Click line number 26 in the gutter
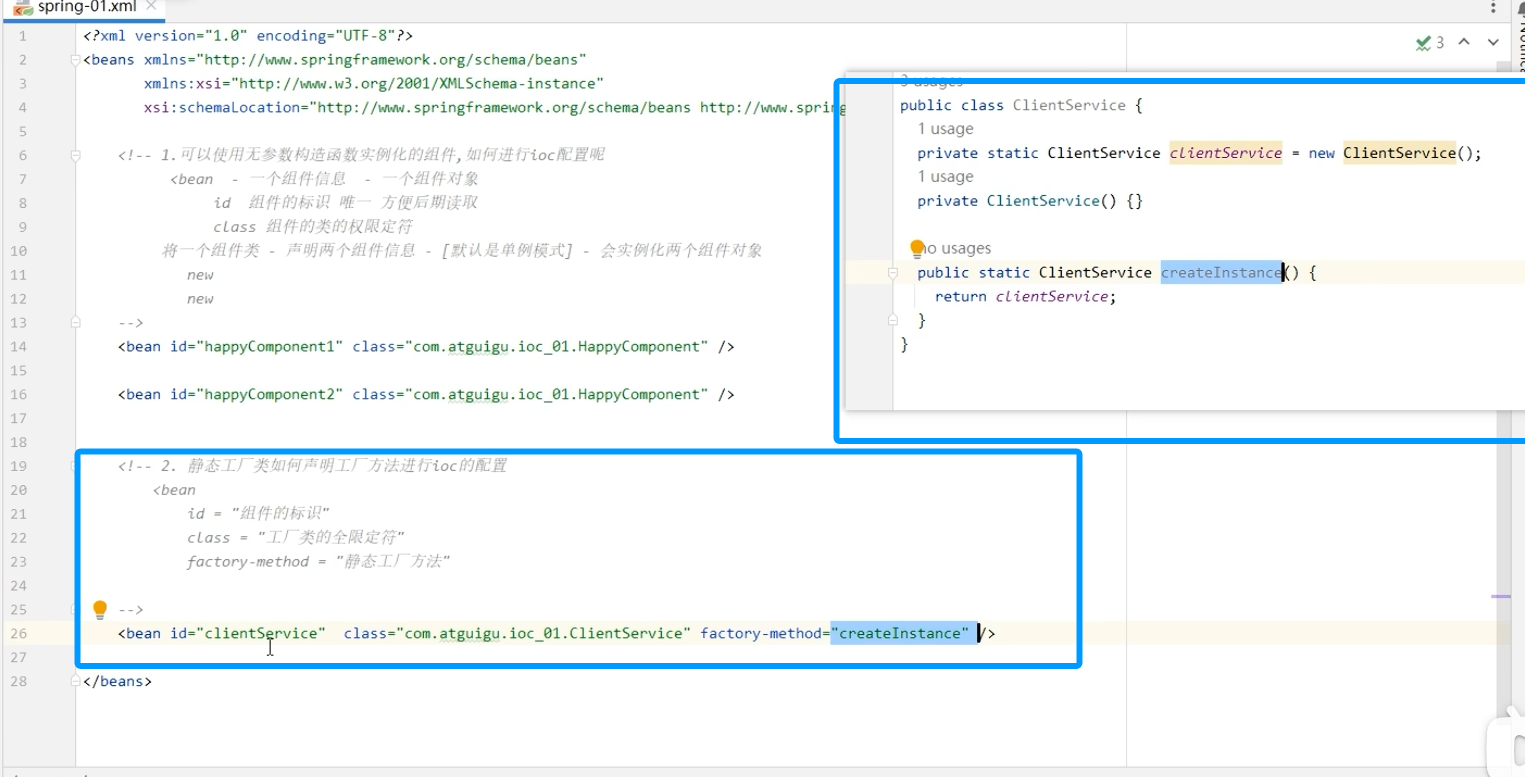Viewport: 1525px width, 777px height. tap(20, 634)
